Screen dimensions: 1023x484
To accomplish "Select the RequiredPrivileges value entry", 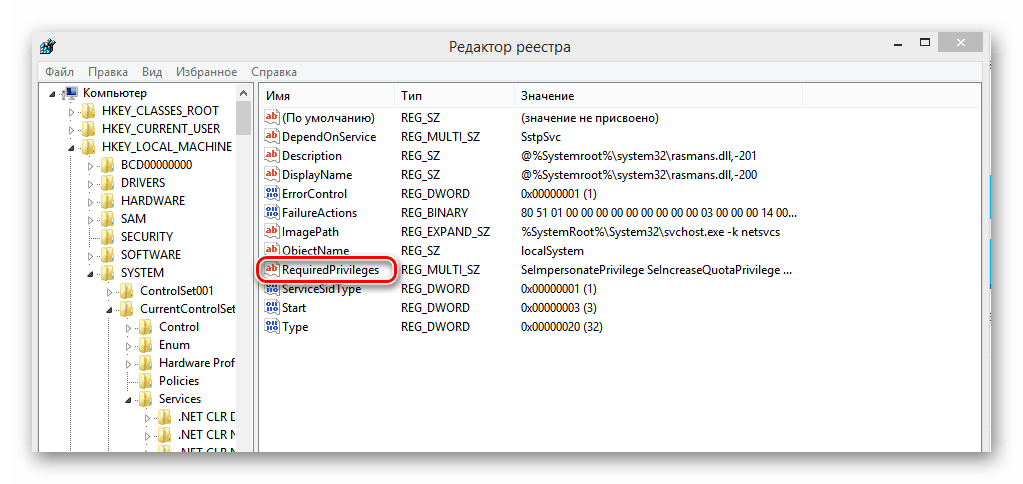I will point(330,270).
